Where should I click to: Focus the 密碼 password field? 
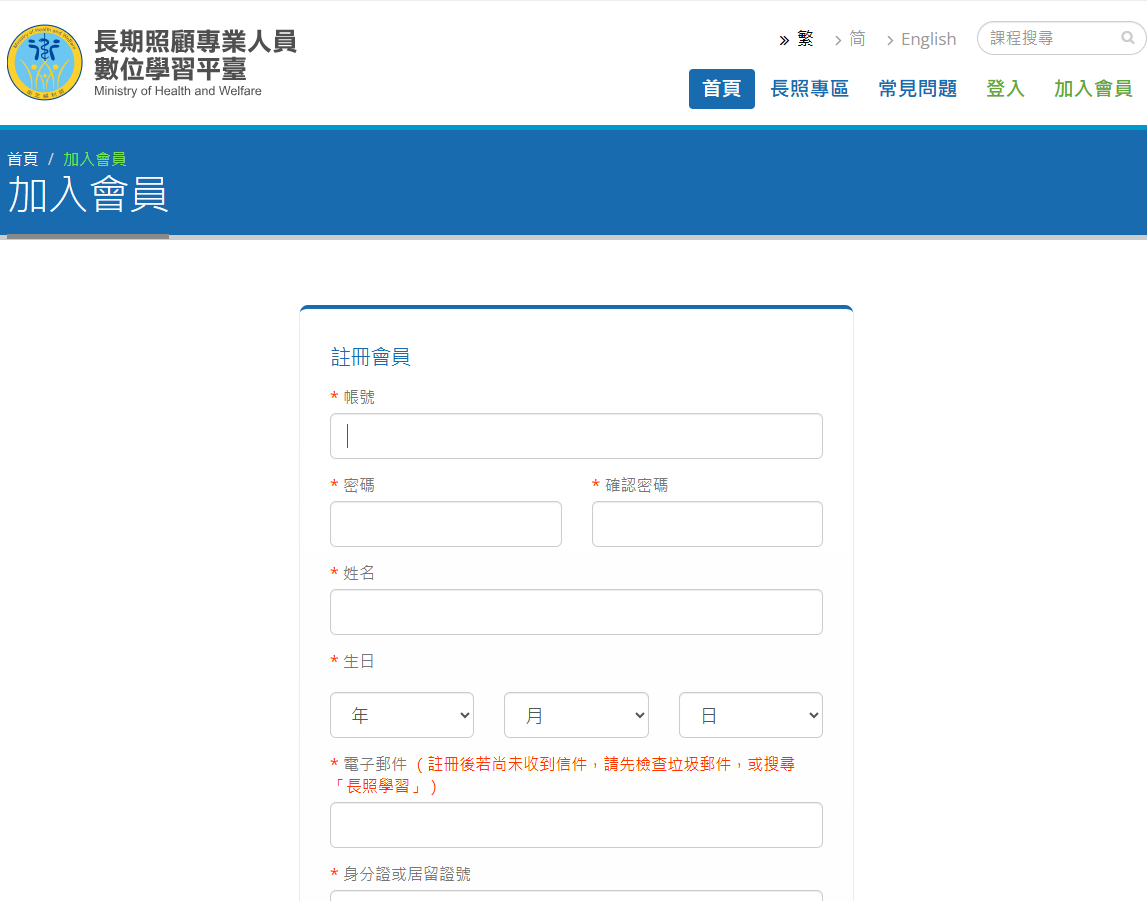[445, 524]
